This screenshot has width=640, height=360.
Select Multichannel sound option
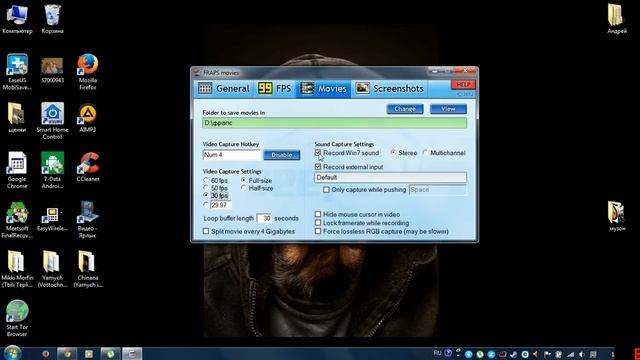click(425, 153)
